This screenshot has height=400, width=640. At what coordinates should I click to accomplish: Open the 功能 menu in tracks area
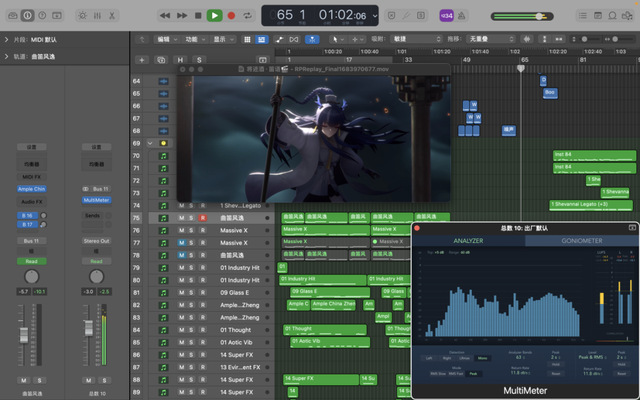[x=194, y=39]
